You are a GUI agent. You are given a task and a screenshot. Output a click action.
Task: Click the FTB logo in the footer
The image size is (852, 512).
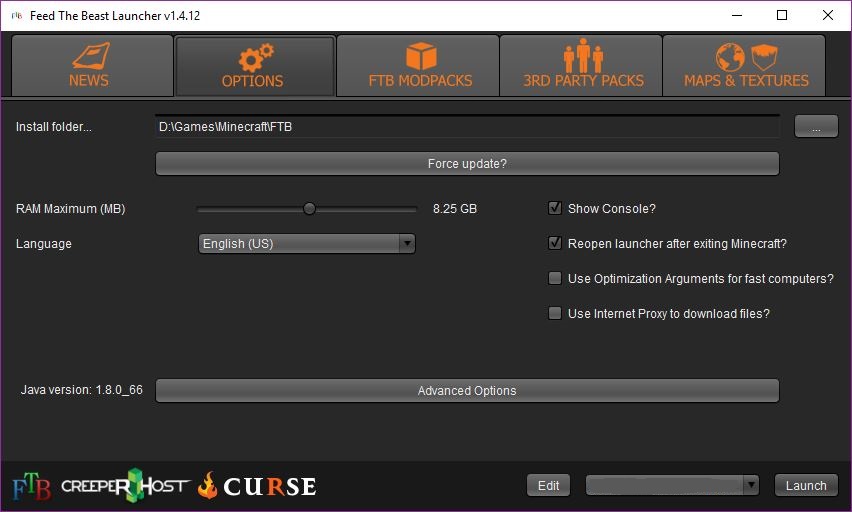32,486
